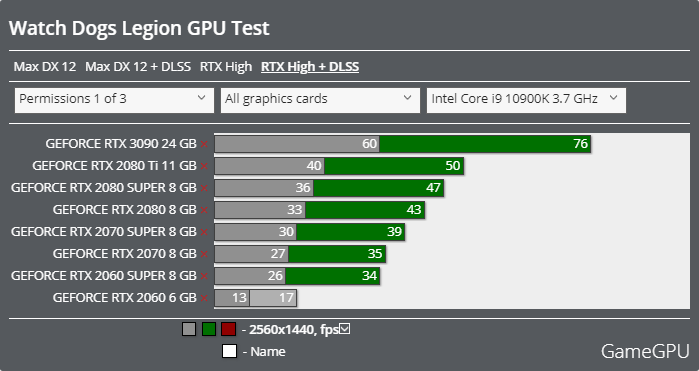Viewport: 699px width, 371px height.
Task: Click the GEFORCE RTX 2080 8 GB label
Action: pos(124,210)
